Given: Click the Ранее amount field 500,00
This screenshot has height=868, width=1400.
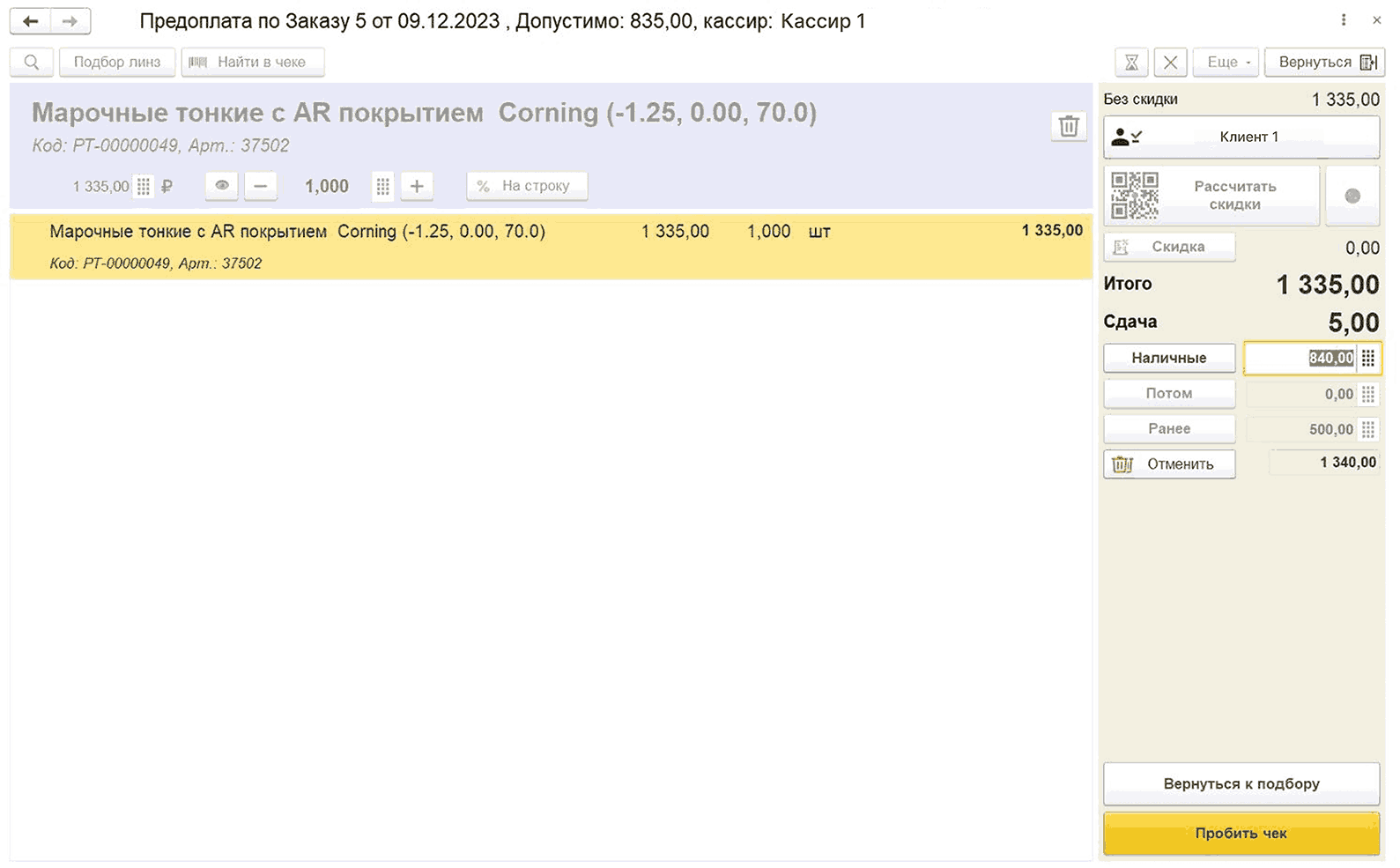Looking at the screenshot, I should [x=1300, y=429].
